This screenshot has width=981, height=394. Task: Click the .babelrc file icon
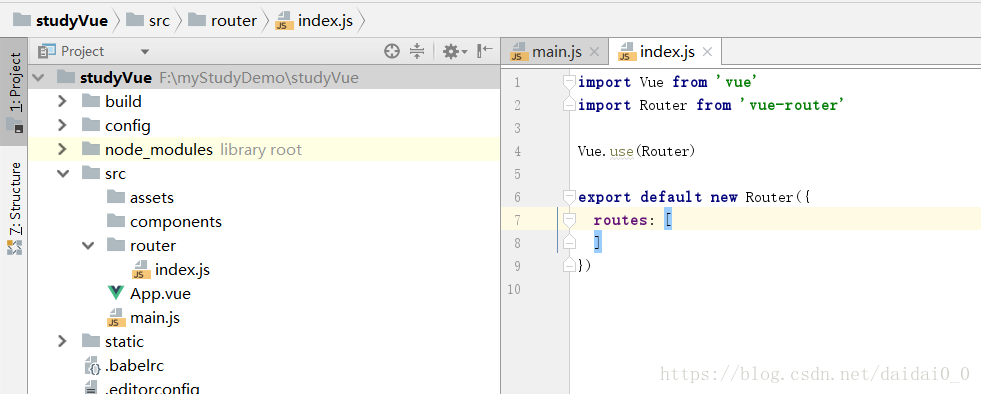click(92, 366)
